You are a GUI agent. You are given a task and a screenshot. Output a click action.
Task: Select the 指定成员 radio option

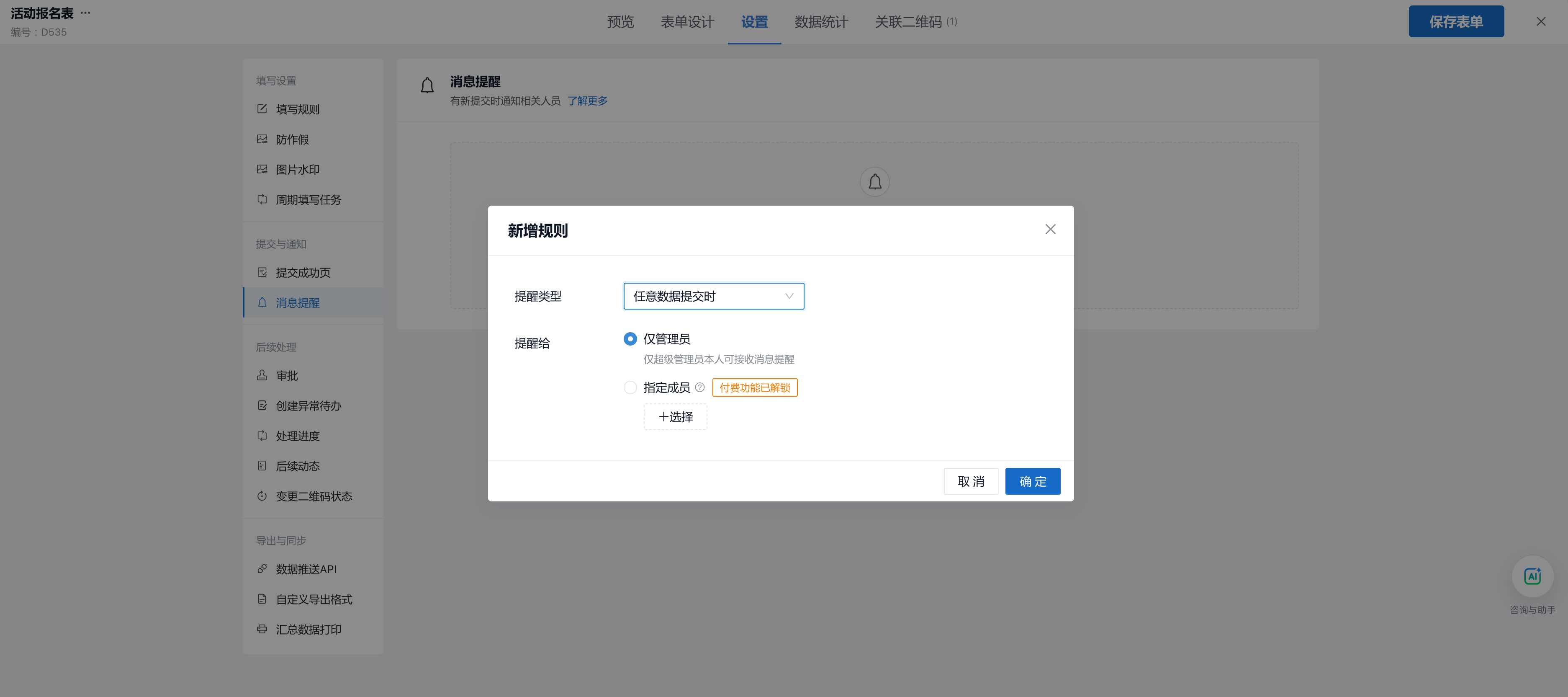(x=630, y=387)
